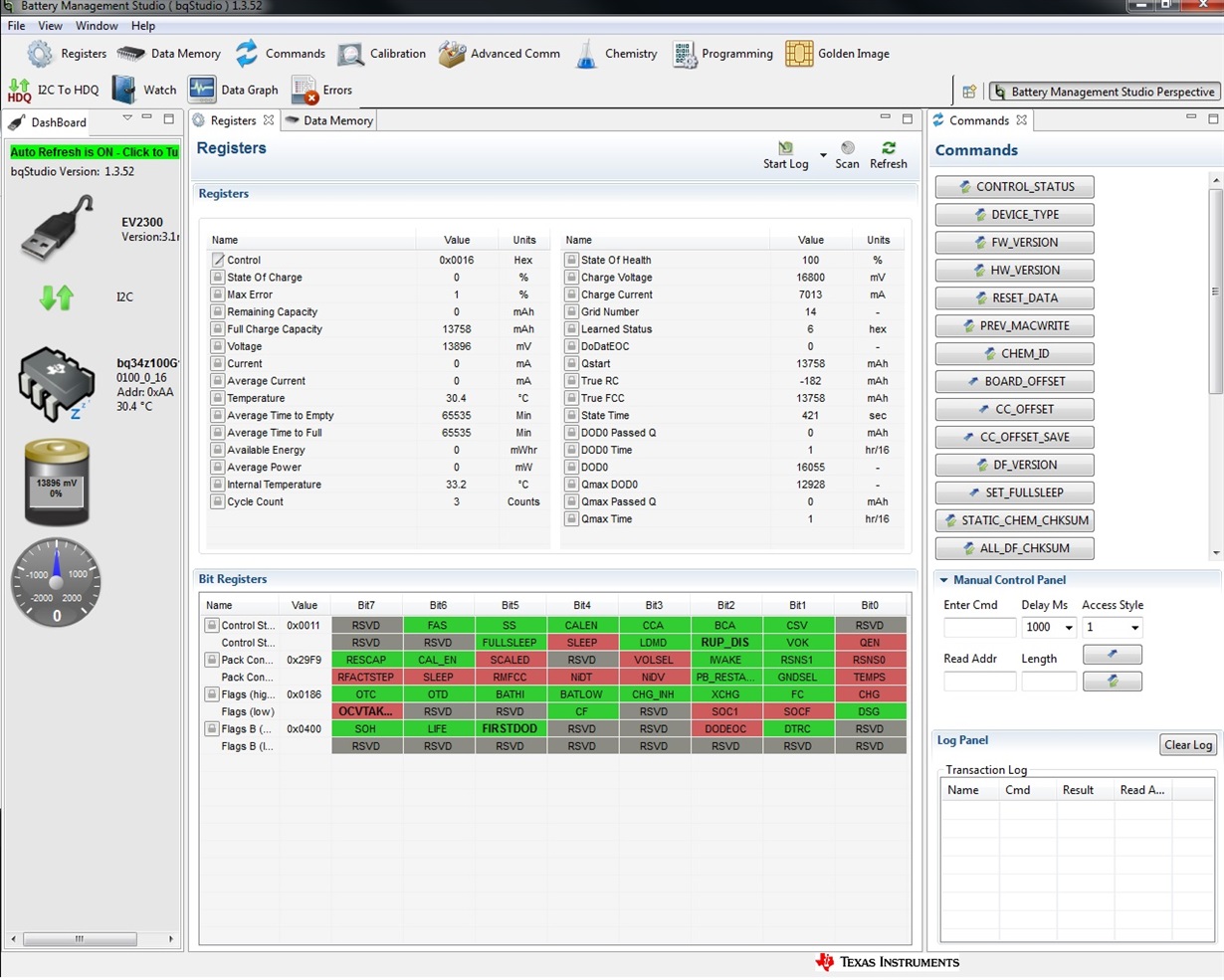
Task: Focus the Enter Cmd input field
Action: (979, 628)
